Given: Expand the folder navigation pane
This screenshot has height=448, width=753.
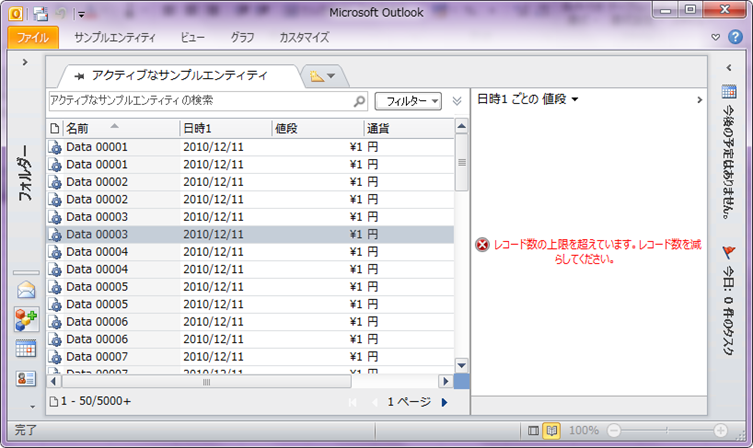Looking at the screenshot, I should pyautogui.click(x=25, y=62).
